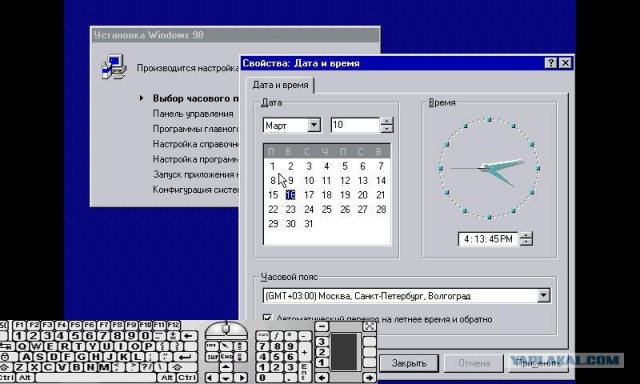Tap the numpad 0 key
Screen dimensions: 640x384
(269, 378)
